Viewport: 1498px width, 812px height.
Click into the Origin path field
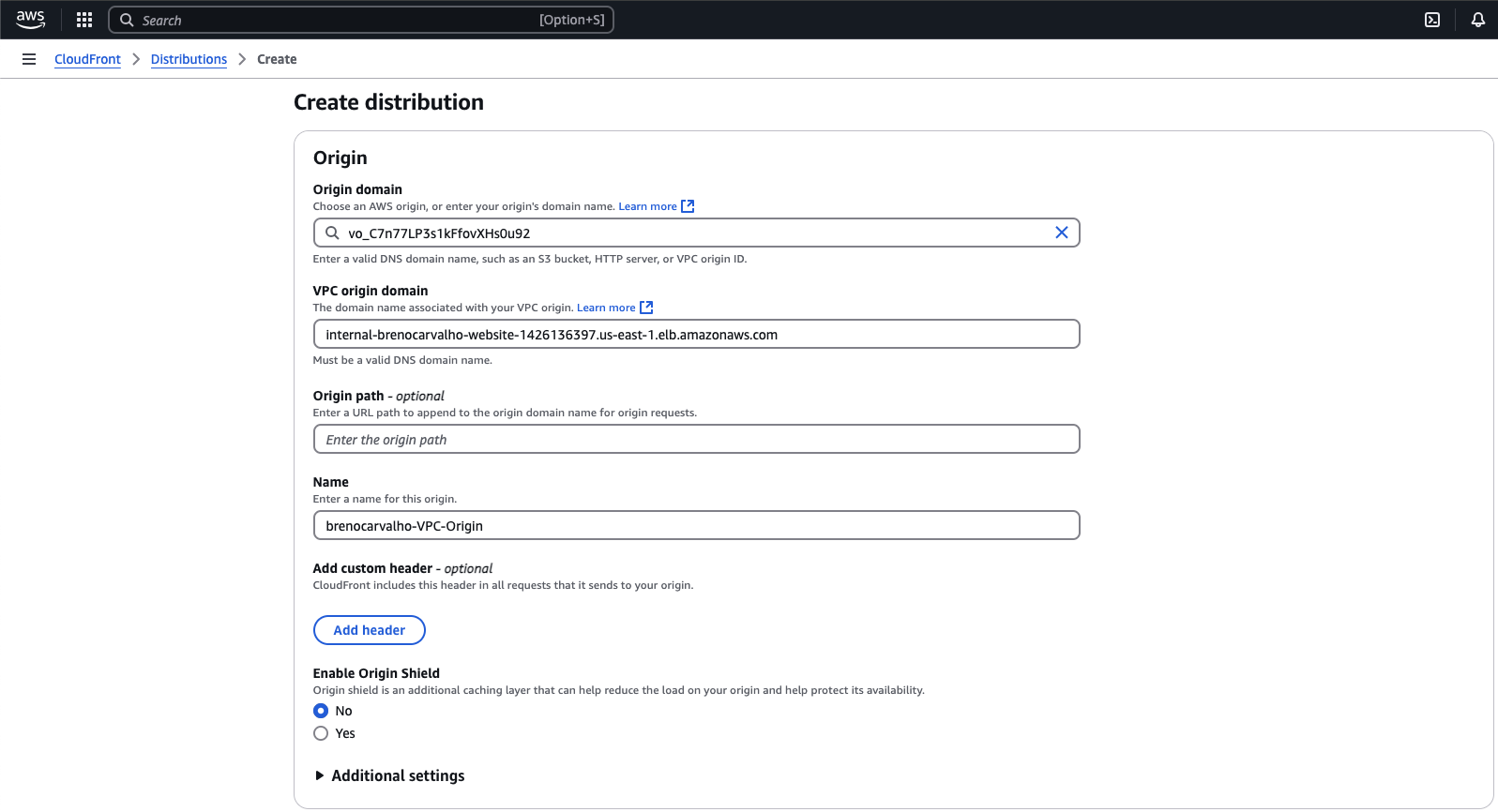tap(696, 439)
